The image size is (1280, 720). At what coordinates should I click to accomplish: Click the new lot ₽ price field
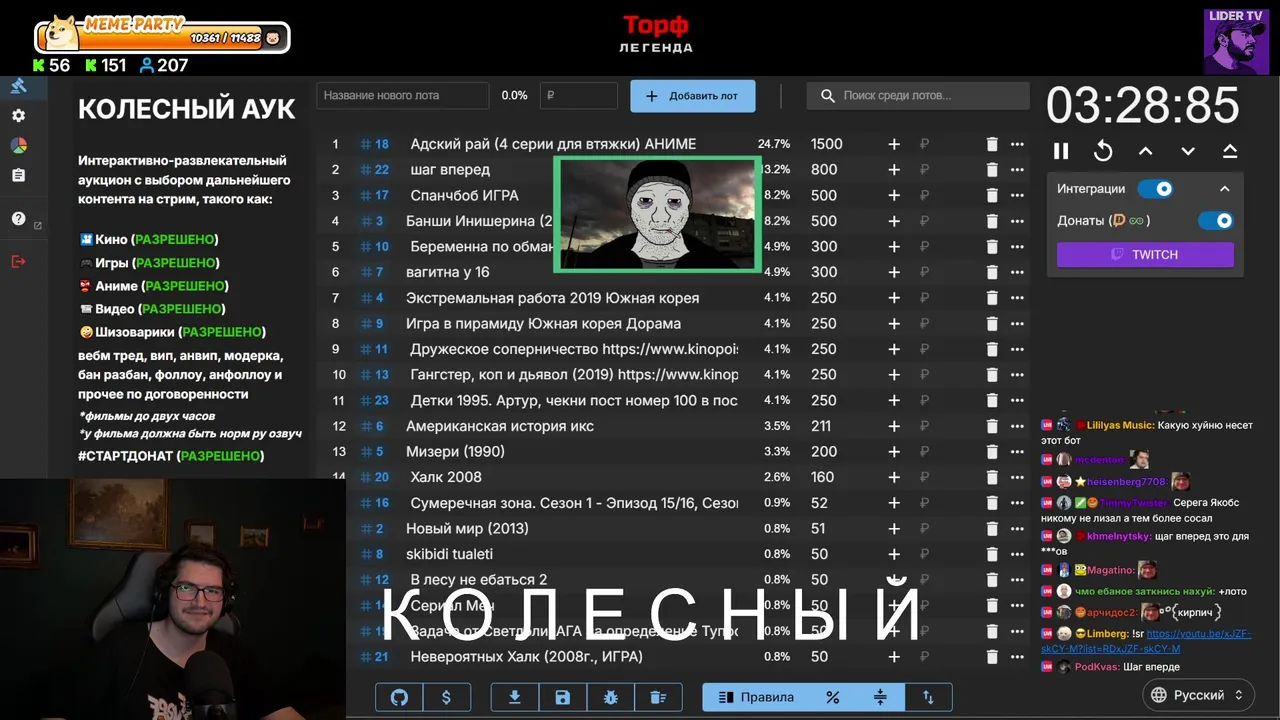(578, 96)
